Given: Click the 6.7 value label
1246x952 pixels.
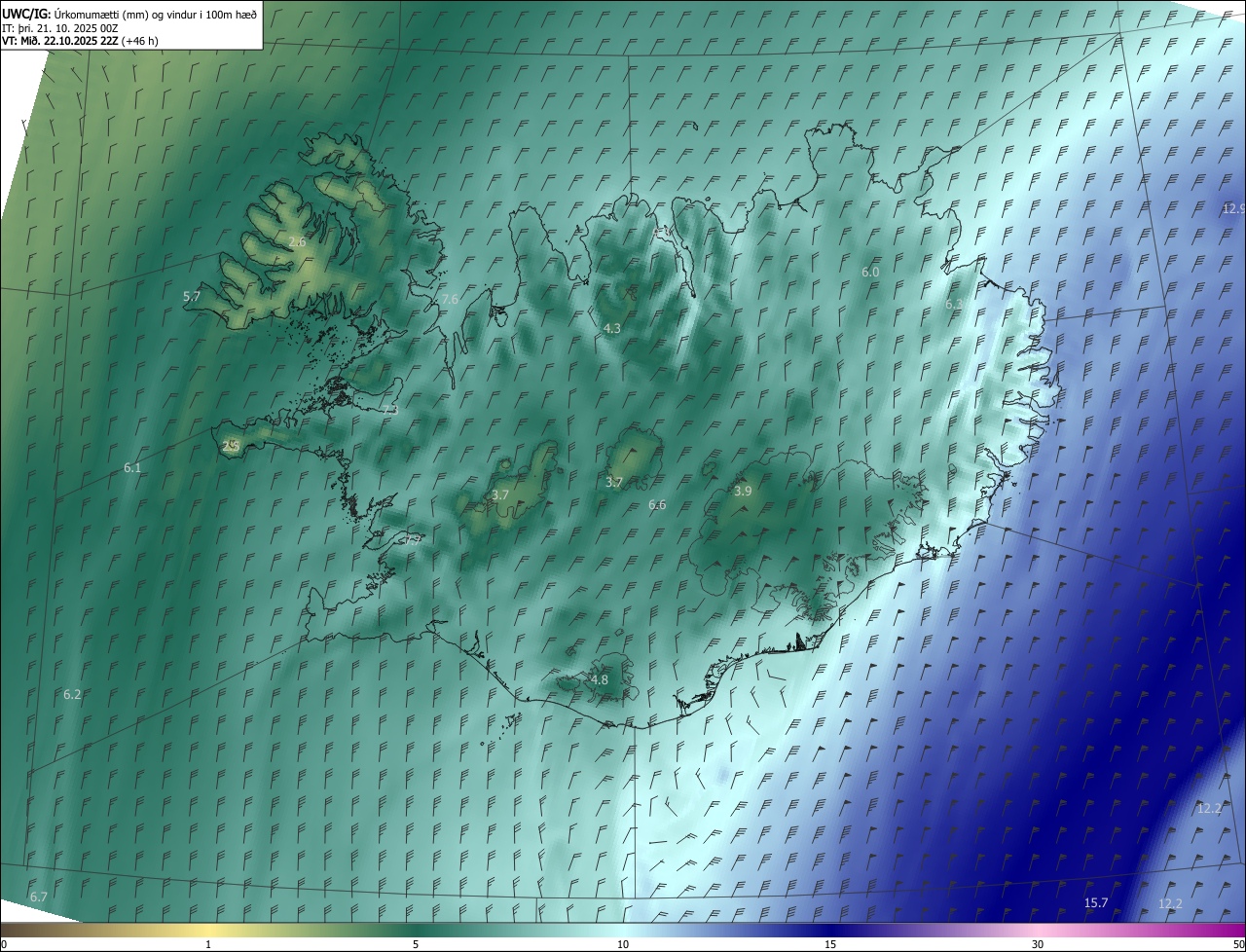Looking at the screenshot, I should pos(38,896).
